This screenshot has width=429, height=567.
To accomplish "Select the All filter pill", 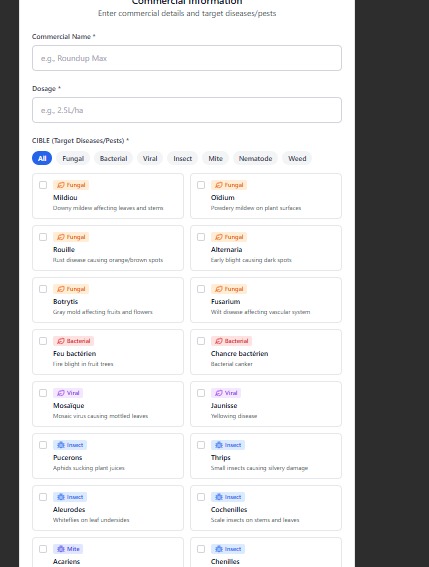I will 42,158.
